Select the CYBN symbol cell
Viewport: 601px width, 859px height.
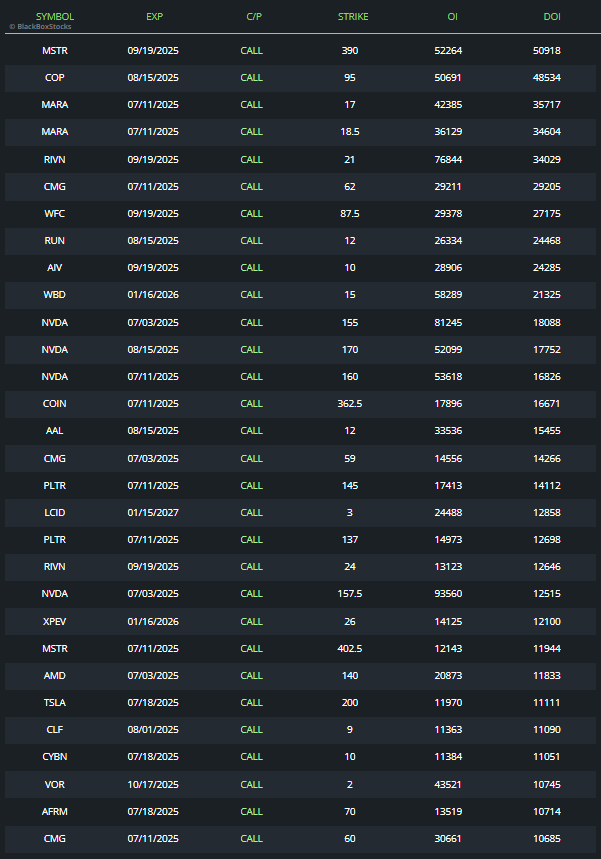[55, 757]
